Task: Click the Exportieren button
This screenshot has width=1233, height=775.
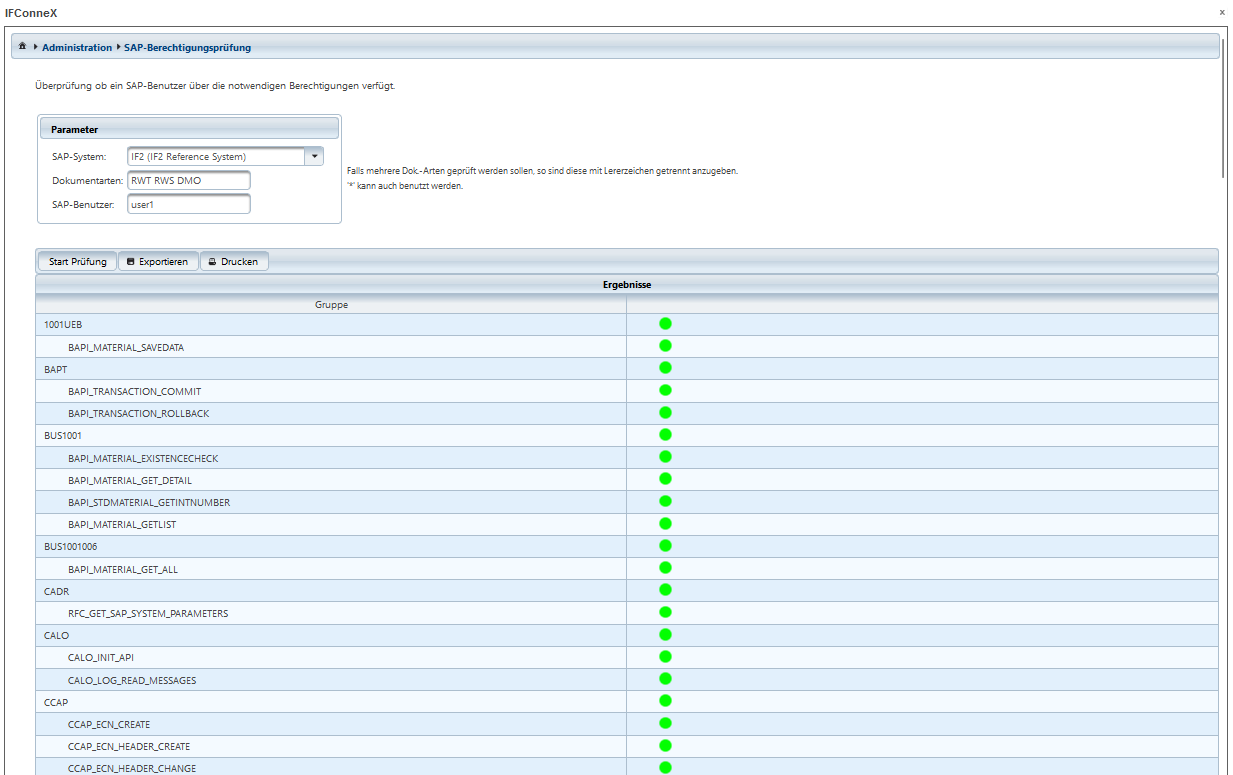Action: tap(158, 261)
